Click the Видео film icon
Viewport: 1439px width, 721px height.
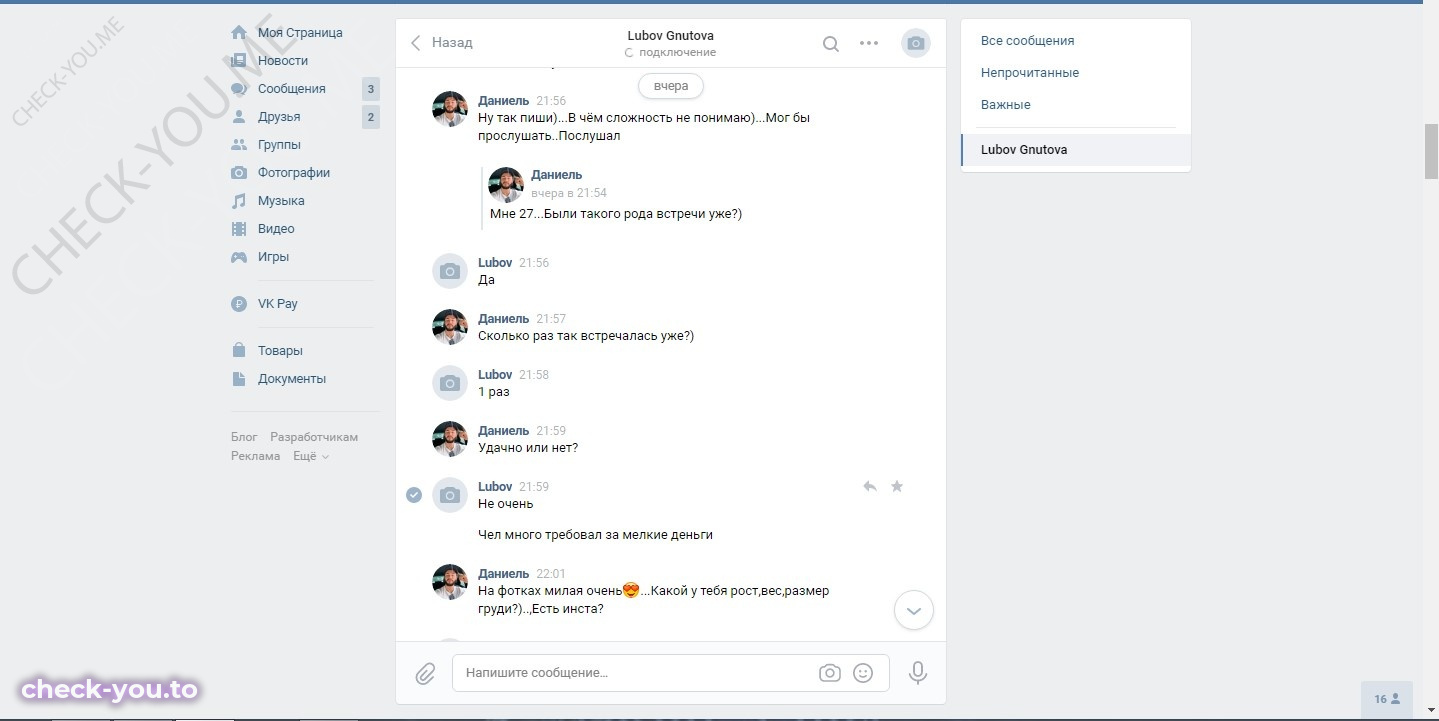pos(239,229)
